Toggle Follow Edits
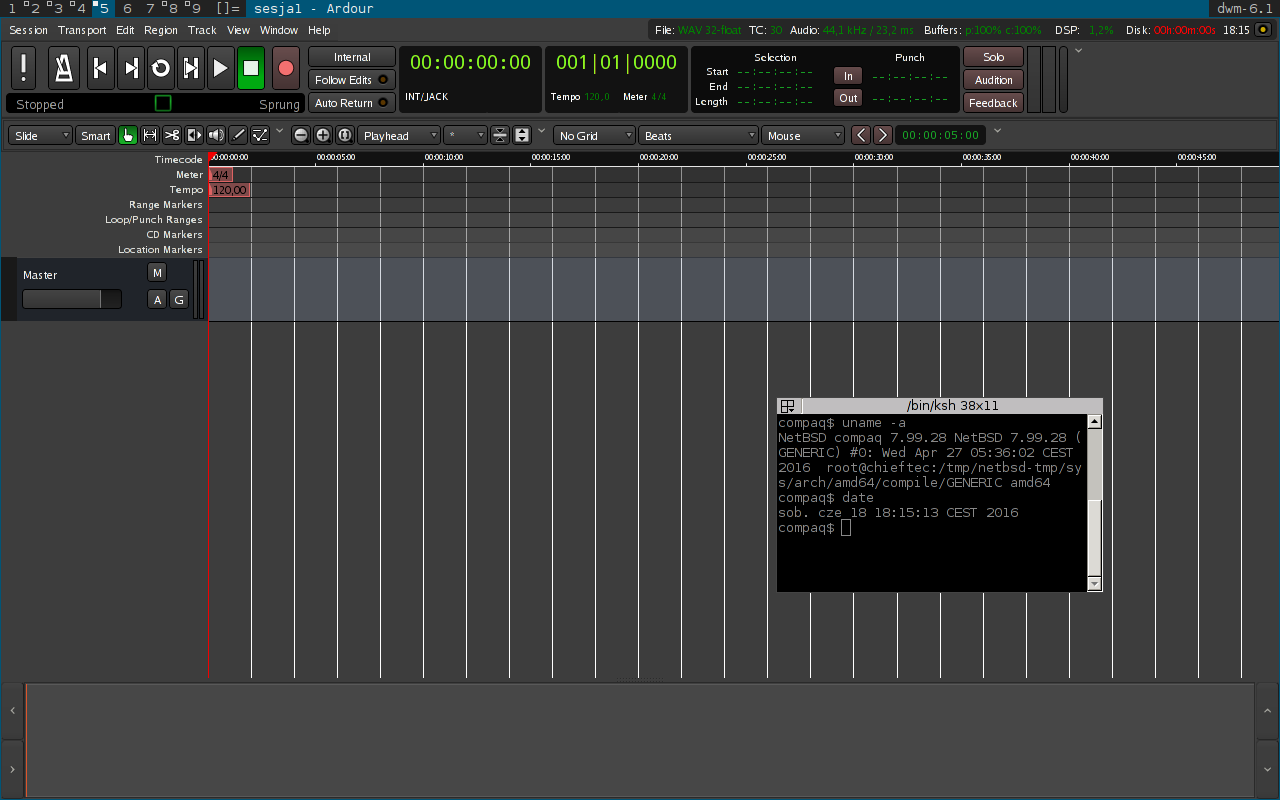The height and width of the screenshot is (800, 1280). pos(351,80)
